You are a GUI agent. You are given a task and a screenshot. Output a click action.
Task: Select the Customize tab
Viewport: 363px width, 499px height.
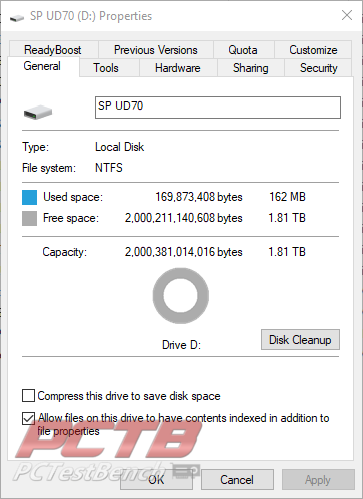[x=313, y=50]
